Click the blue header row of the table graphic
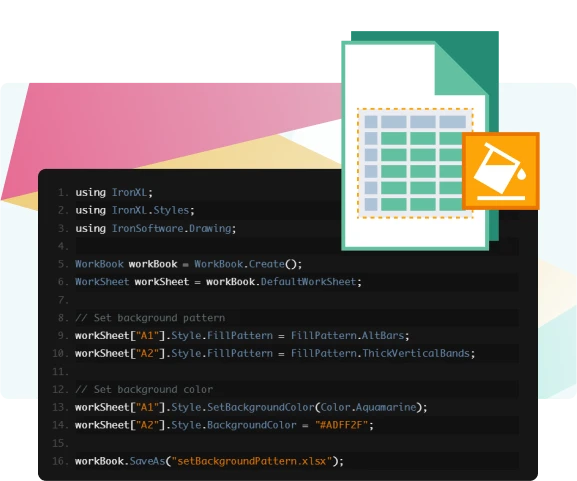The width and height of the screenshot is (577, 481). [415, 122]
